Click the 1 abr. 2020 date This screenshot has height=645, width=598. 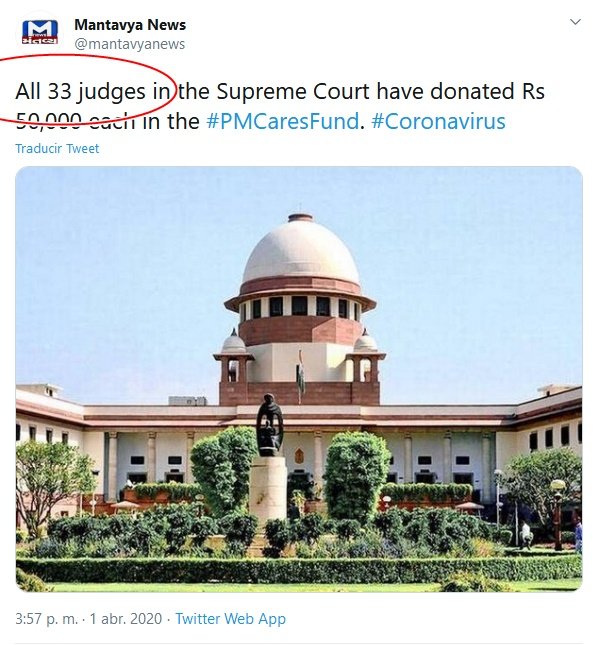[126, 619]
